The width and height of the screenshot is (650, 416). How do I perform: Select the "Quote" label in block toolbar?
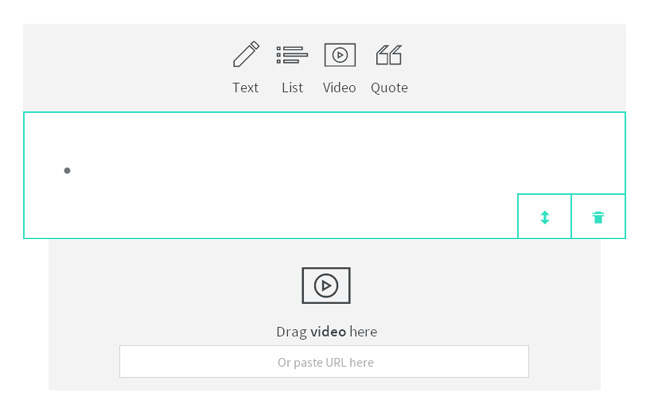coord(389,88)
